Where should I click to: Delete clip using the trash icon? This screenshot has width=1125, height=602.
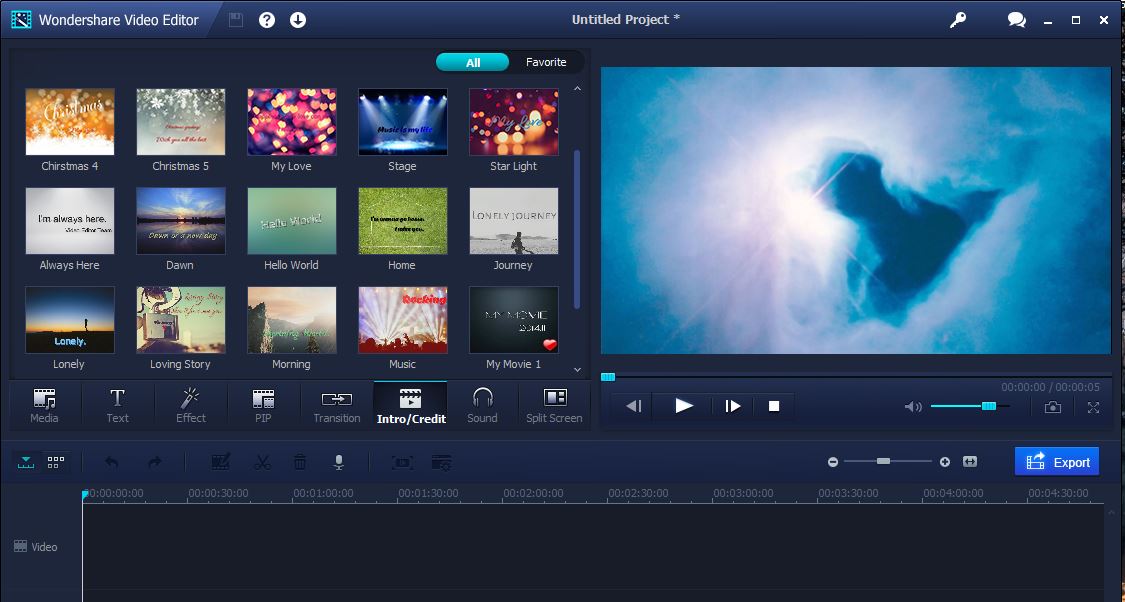299,461
